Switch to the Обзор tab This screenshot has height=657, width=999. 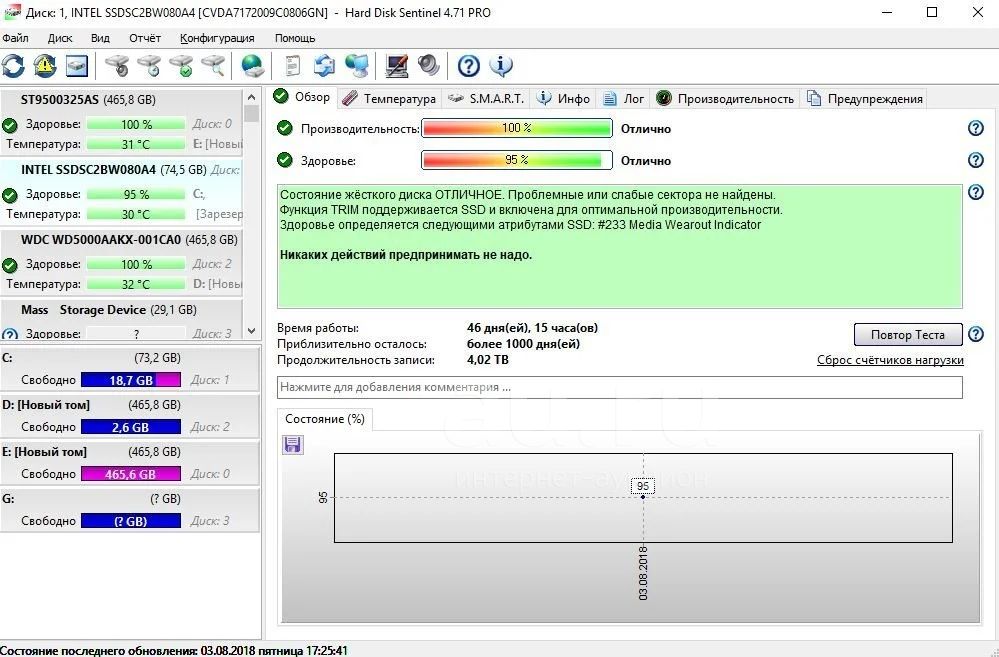click(x=302, y=97)
